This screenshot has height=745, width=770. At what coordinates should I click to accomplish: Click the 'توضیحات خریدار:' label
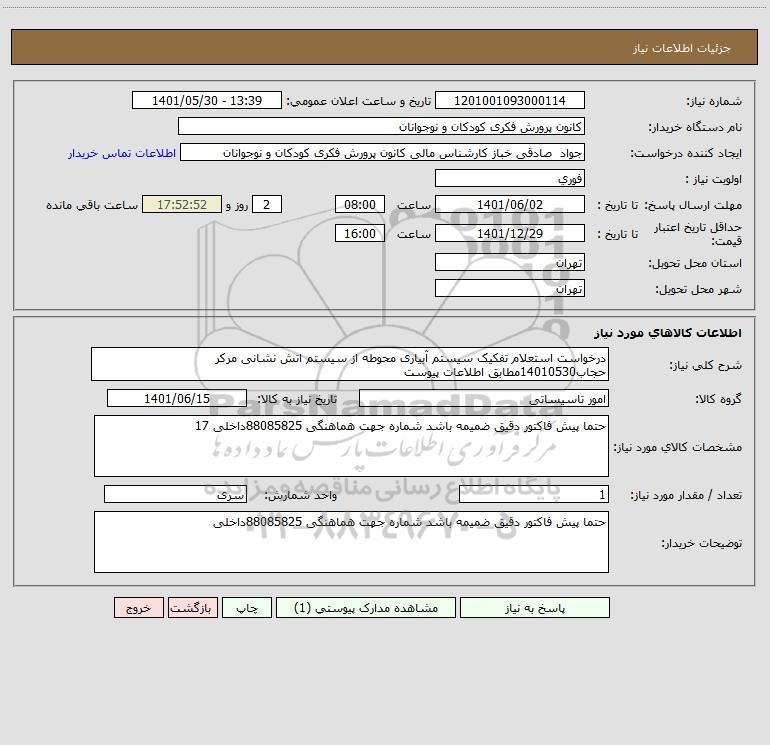701,543
